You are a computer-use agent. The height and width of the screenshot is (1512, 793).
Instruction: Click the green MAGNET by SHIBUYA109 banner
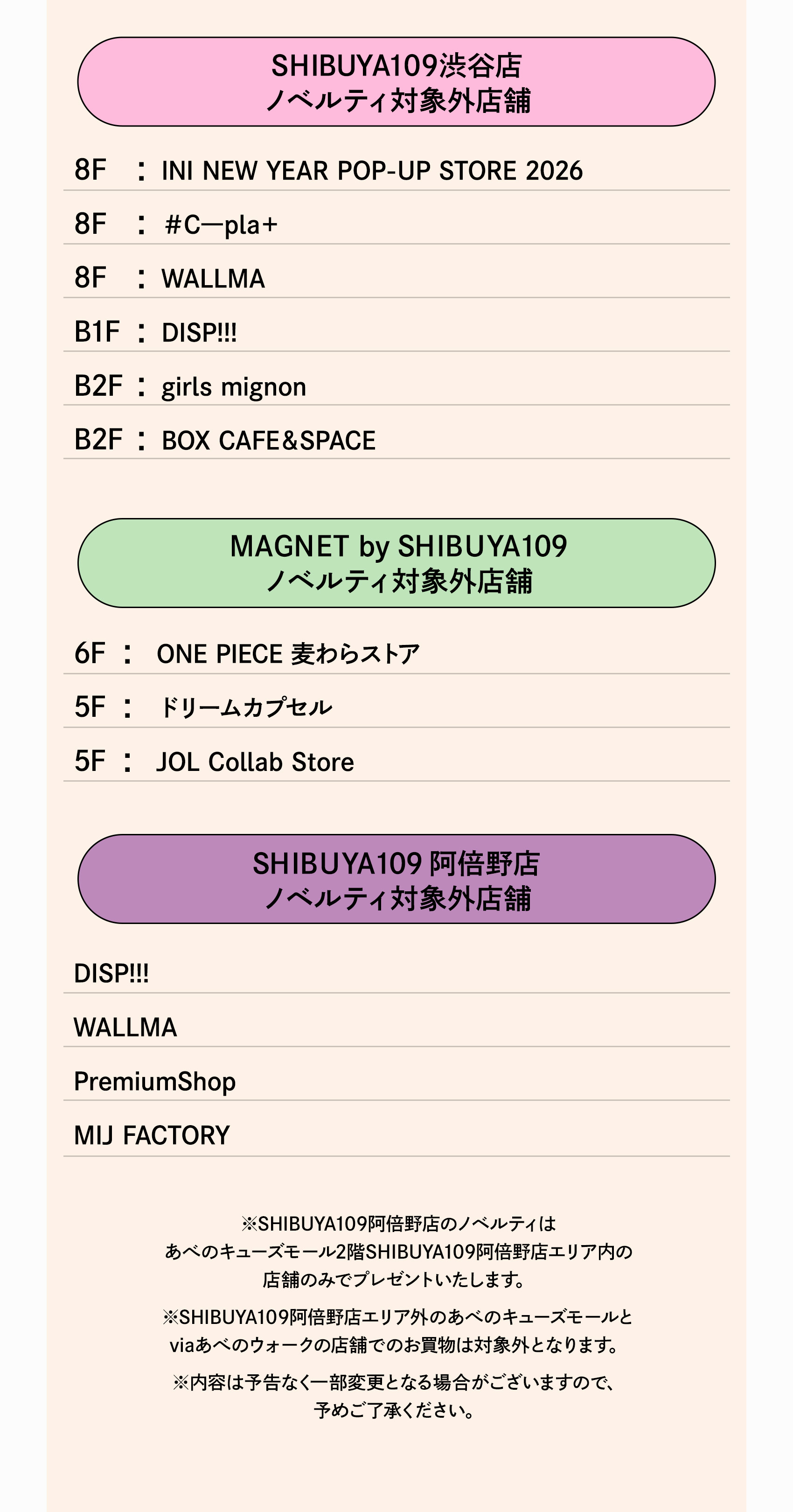(x=396, y=563)
